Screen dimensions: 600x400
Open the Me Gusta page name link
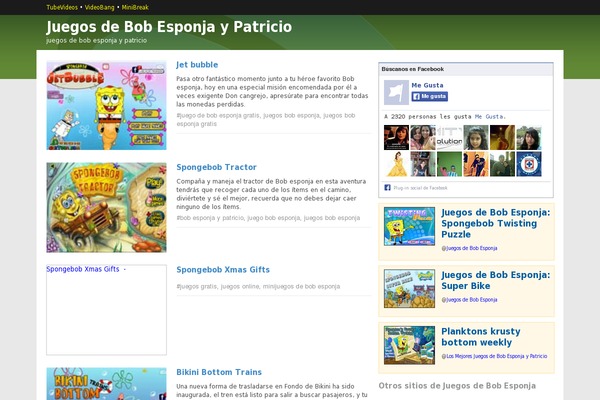427,85
